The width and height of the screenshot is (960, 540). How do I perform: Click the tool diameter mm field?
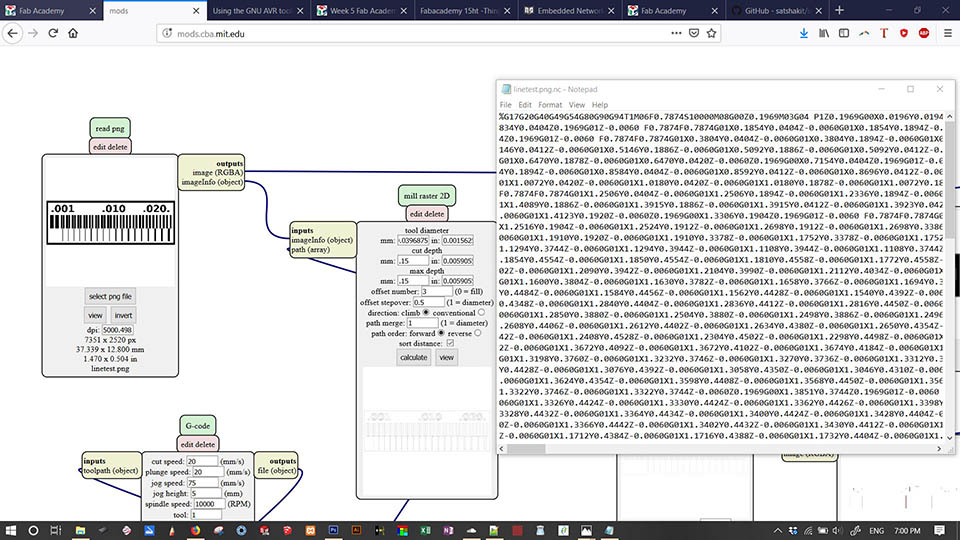[x=413, y=241]
